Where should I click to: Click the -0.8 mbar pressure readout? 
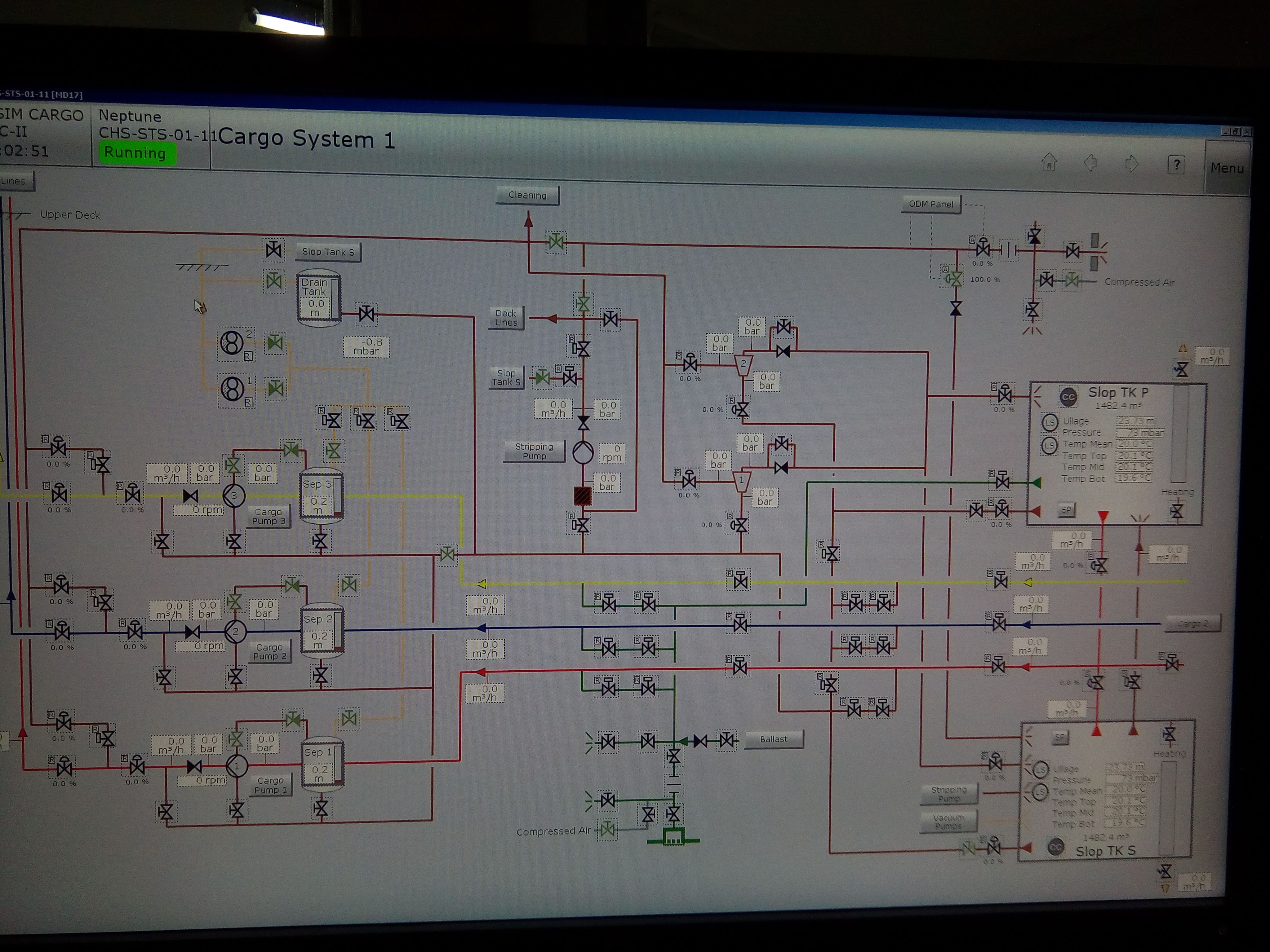(x=366, y=346)
